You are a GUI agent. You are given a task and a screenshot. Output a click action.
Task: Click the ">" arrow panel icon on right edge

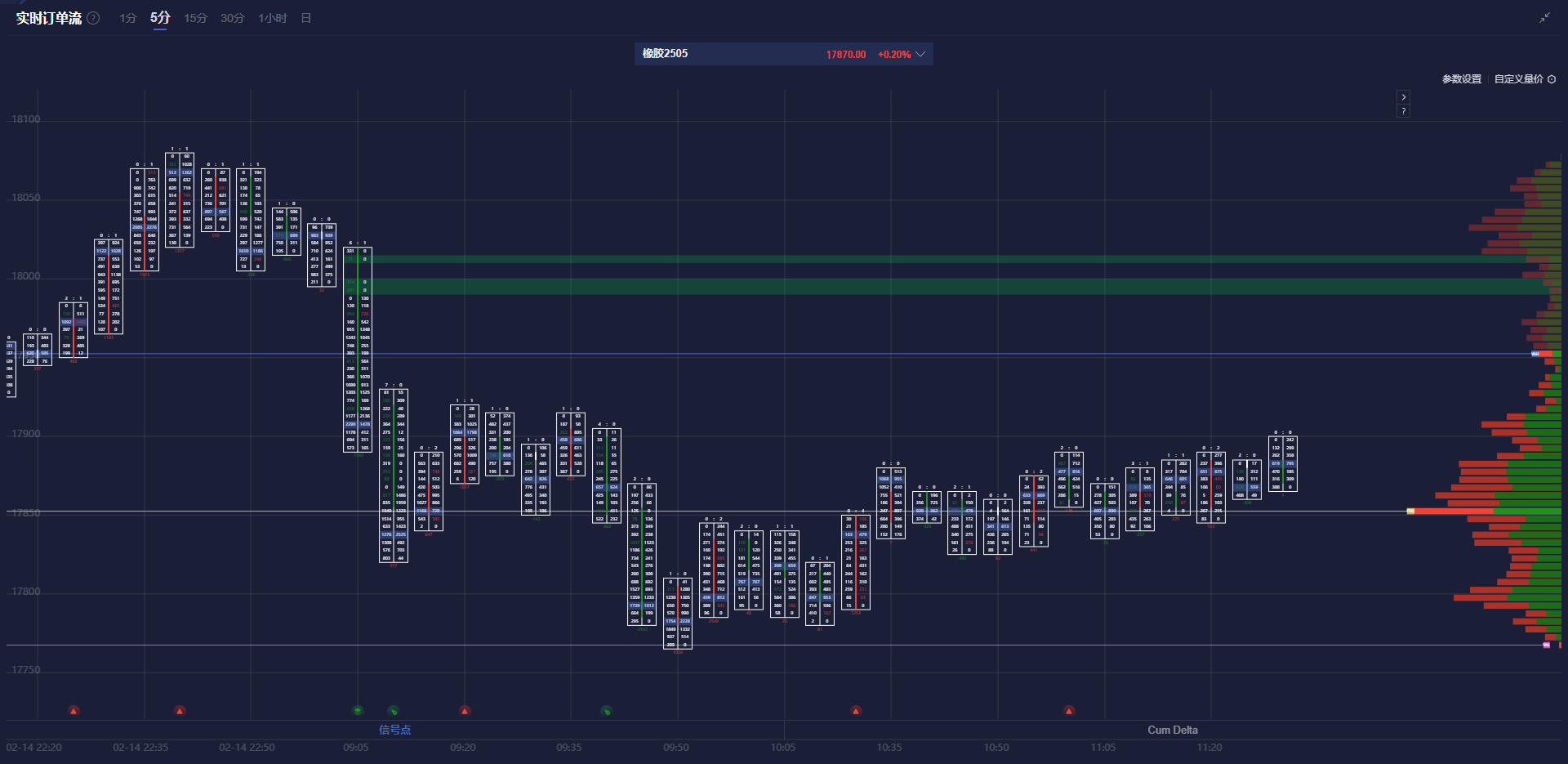[1403, 96]
